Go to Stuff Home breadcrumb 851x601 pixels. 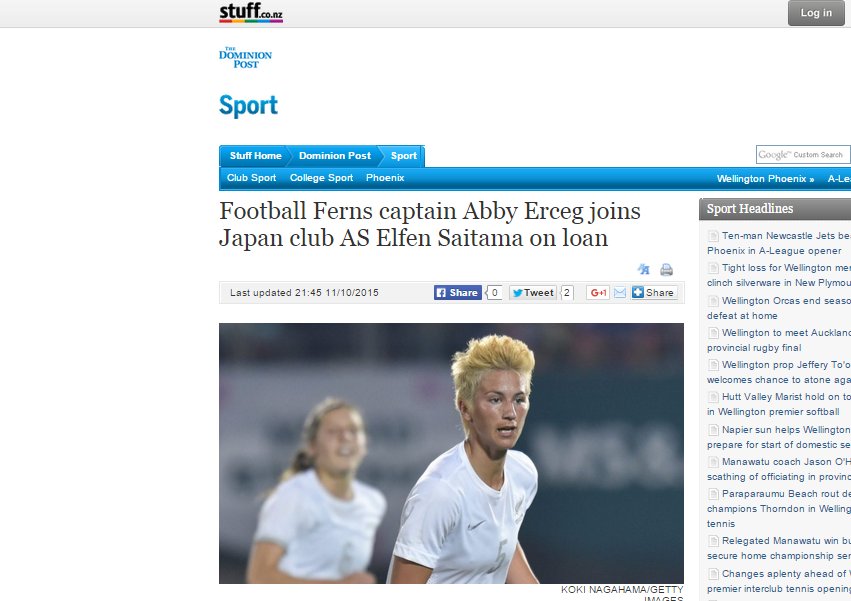click(x=255, y=156)
